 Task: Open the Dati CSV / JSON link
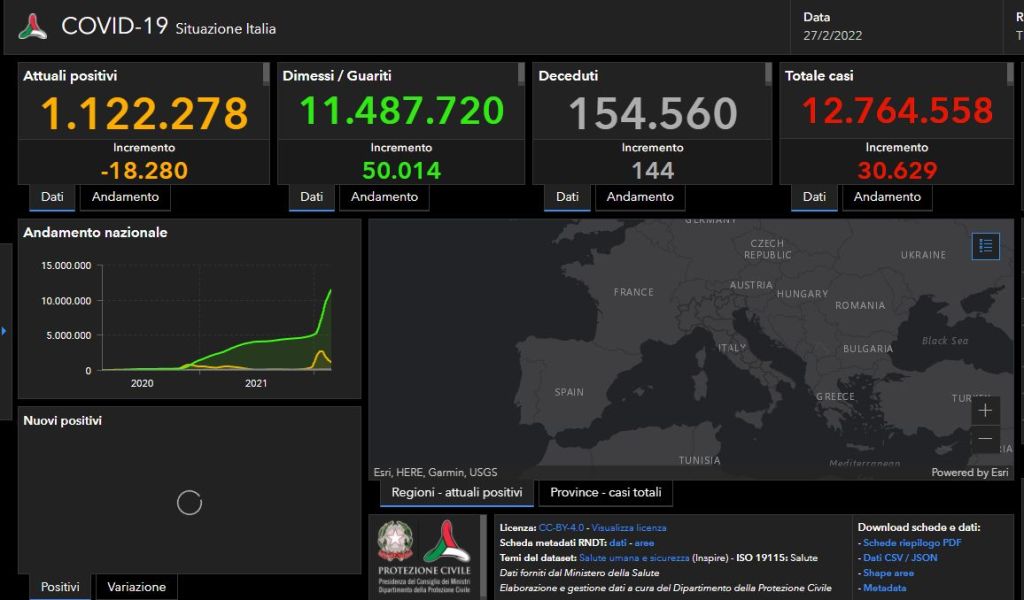pos(900,558)
